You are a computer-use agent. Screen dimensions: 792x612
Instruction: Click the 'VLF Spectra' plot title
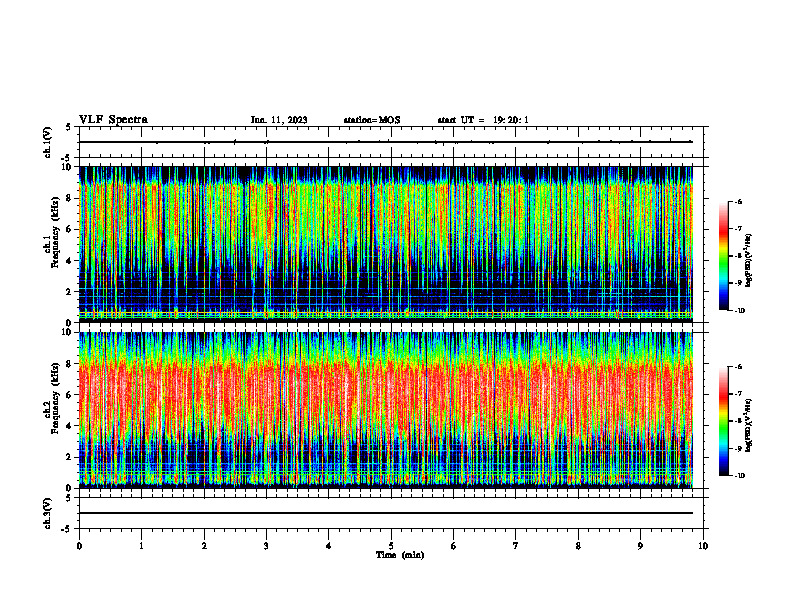tap(113, 120)
